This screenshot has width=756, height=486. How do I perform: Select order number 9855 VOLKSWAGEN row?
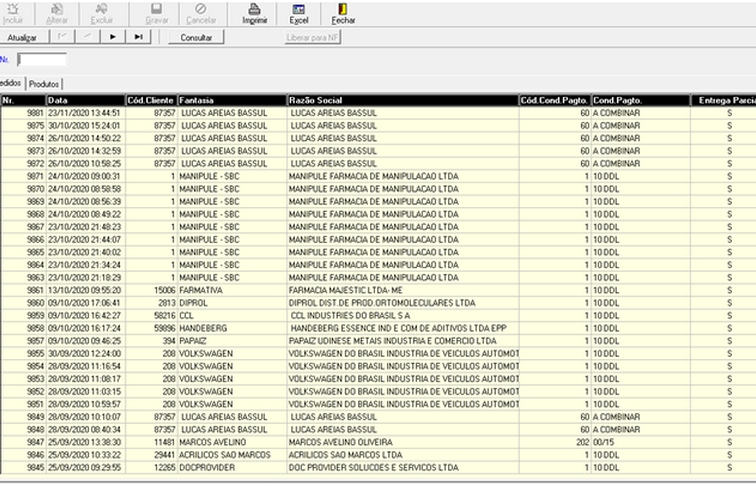(24, 353)
